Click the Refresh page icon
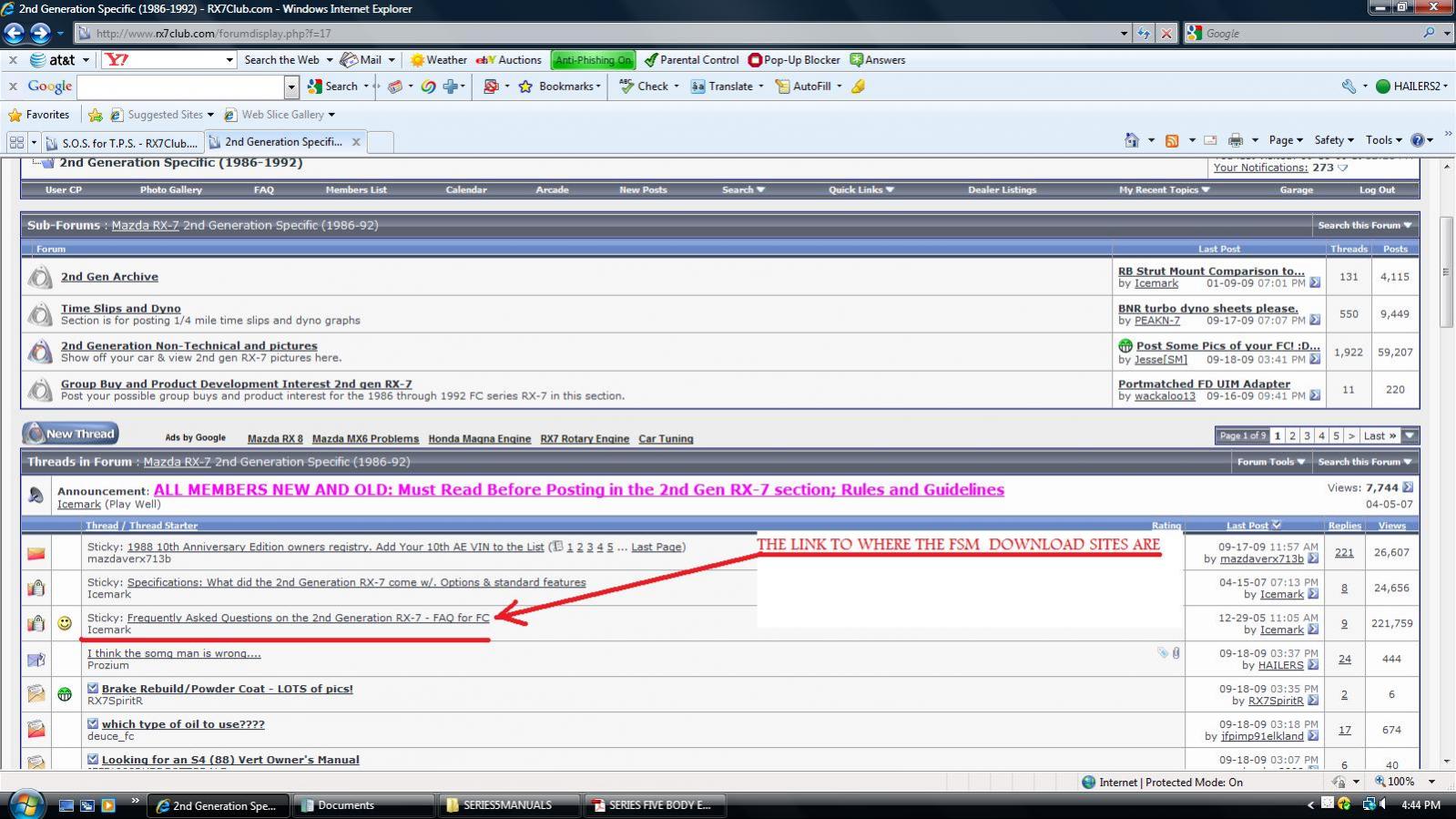1456x819 pixels. pos(1144,34)
